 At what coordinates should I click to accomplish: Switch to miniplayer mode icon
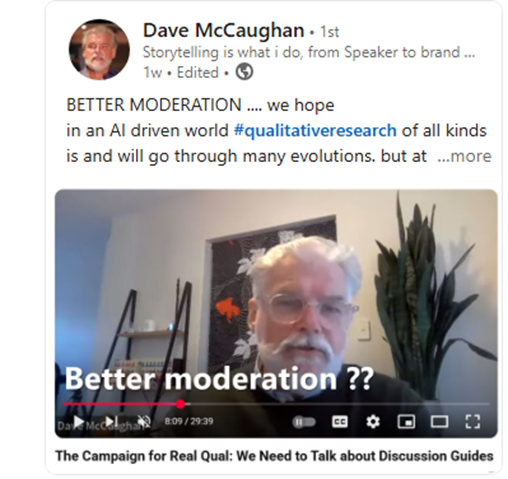tap(406, 422)
